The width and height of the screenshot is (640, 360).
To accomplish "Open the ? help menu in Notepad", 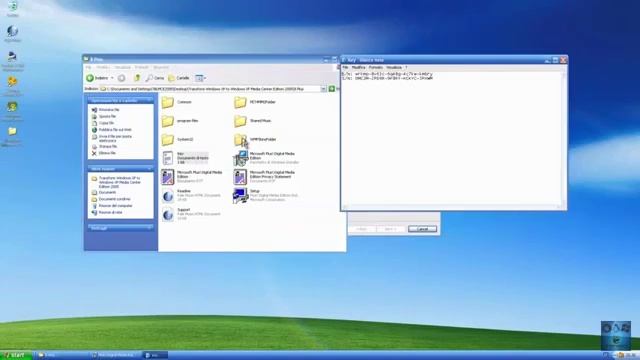I will tap(406, 67).
